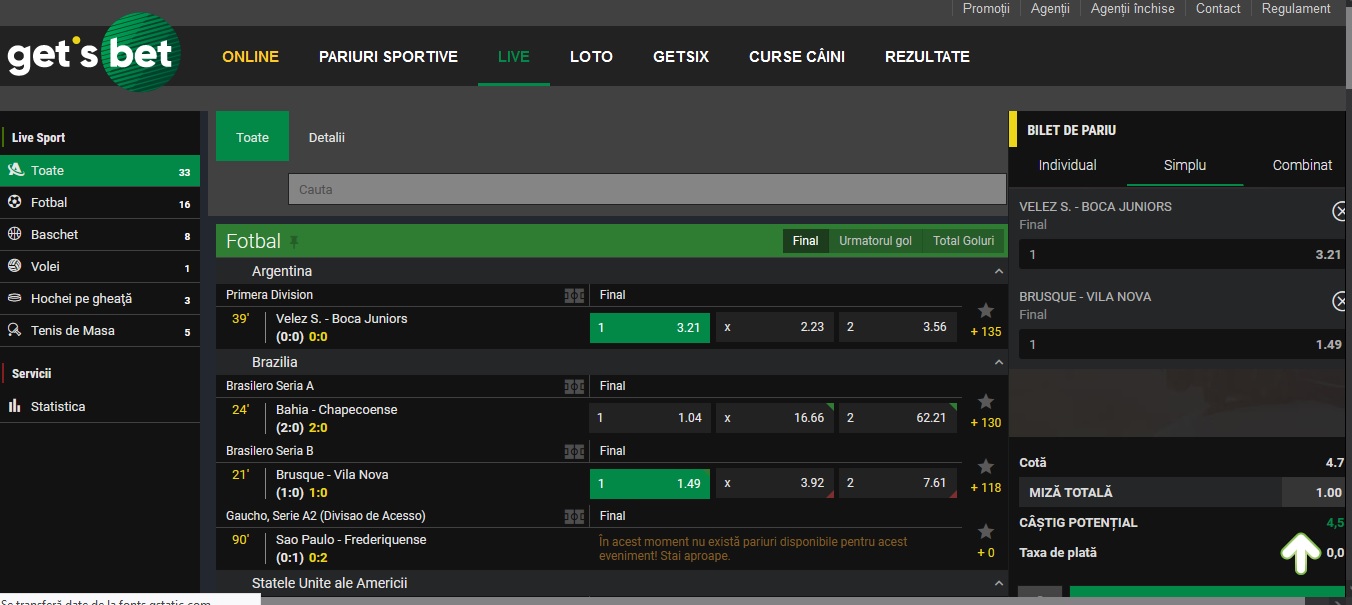
Task: Open PARIURI SPORTIVE in main navigation
Action: coord(388,57)
